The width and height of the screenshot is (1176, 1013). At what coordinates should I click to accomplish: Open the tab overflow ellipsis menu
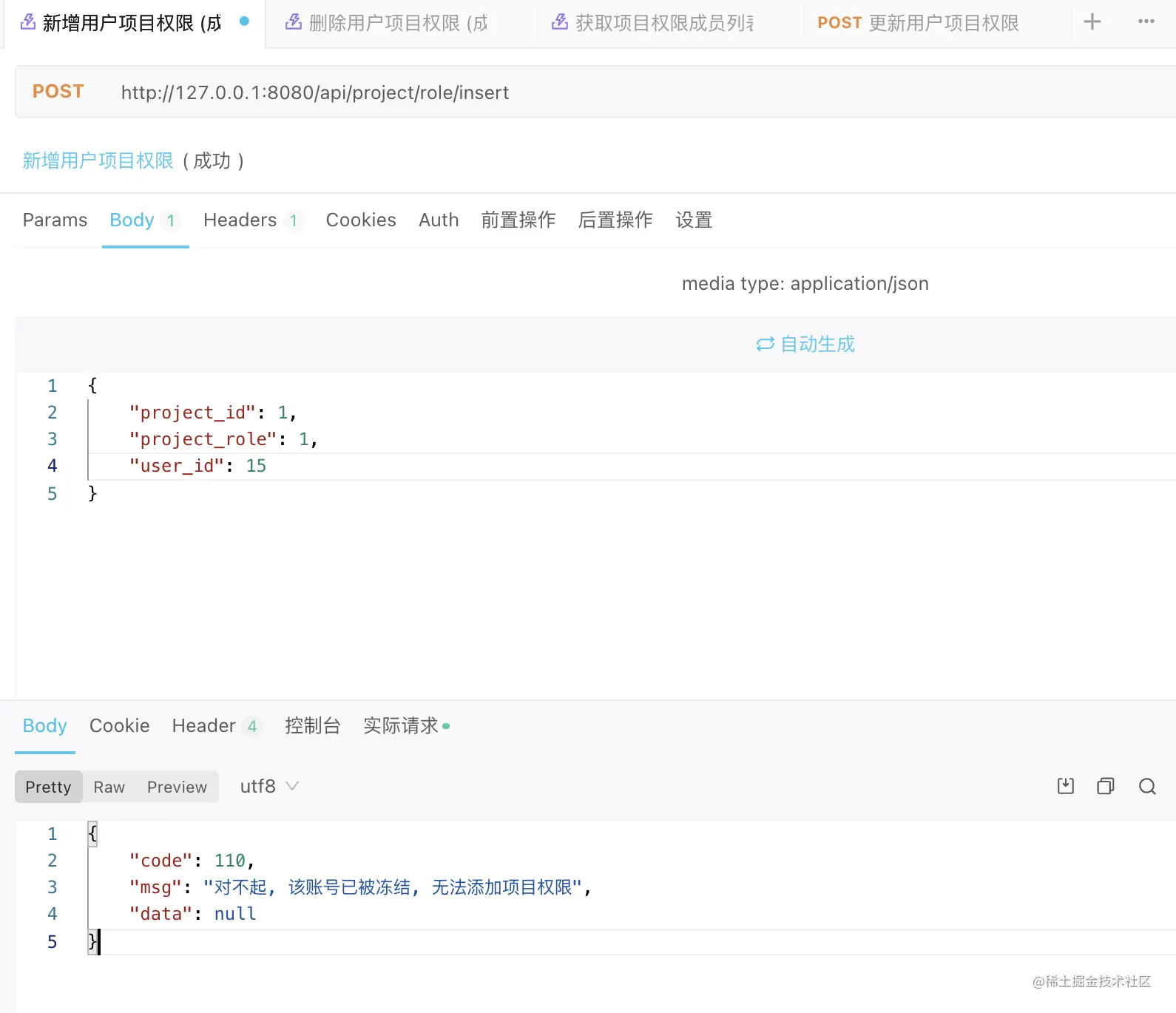(1146, 21)
